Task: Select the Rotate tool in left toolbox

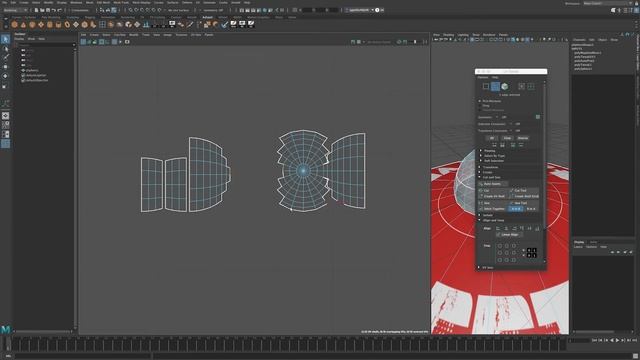Action: 5,76
